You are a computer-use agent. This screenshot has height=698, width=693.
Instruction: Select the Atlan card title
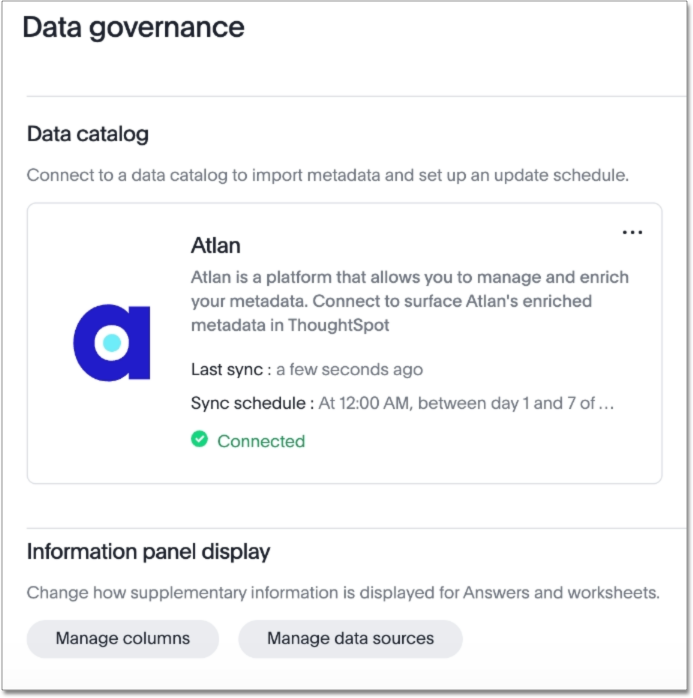215,245
